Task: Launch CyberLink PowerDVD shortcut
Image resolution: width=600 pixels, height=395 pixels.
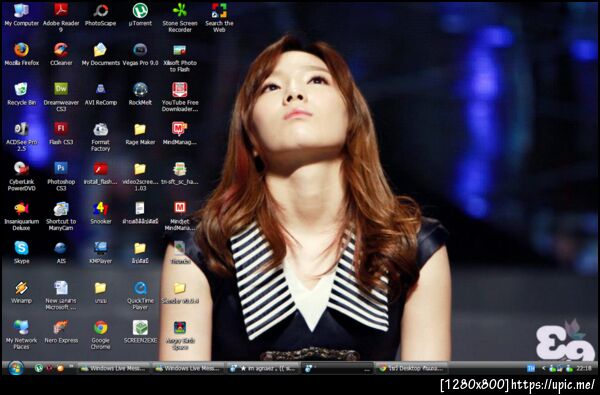Action: pyautogui.click(x=21, y=176)
